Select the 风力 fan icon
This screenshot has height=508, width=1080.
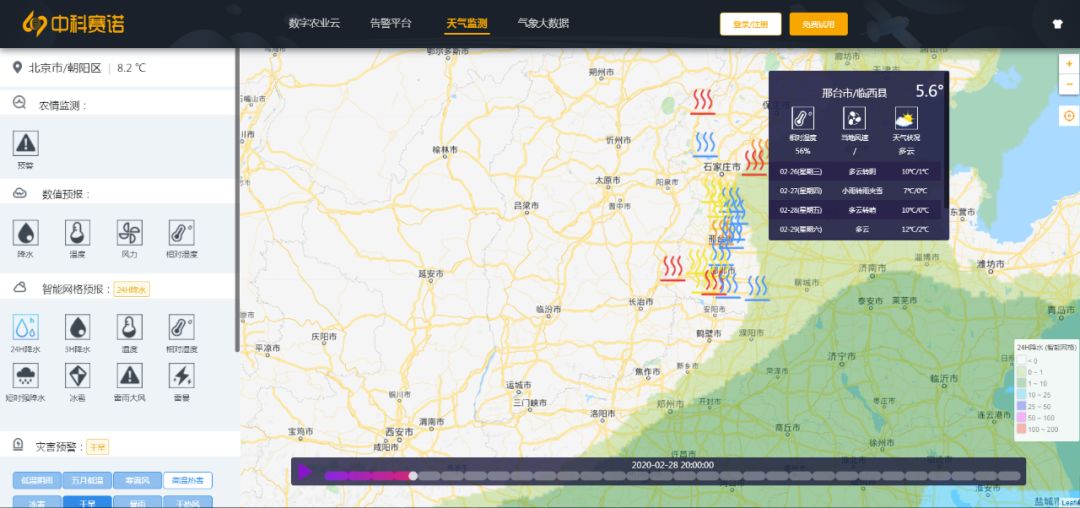click(129, 233)
